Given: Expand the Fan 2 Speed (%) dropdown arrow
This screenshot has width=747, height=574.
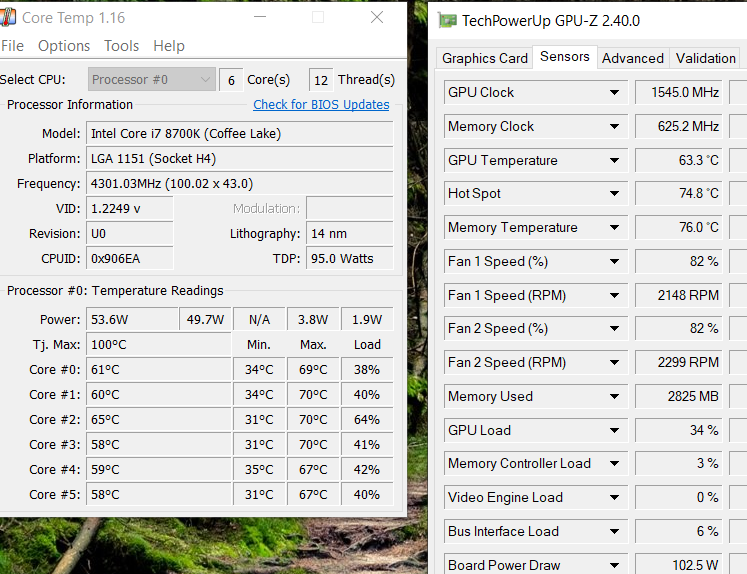Looking at the screenshot, I should (x=615, y=328).
